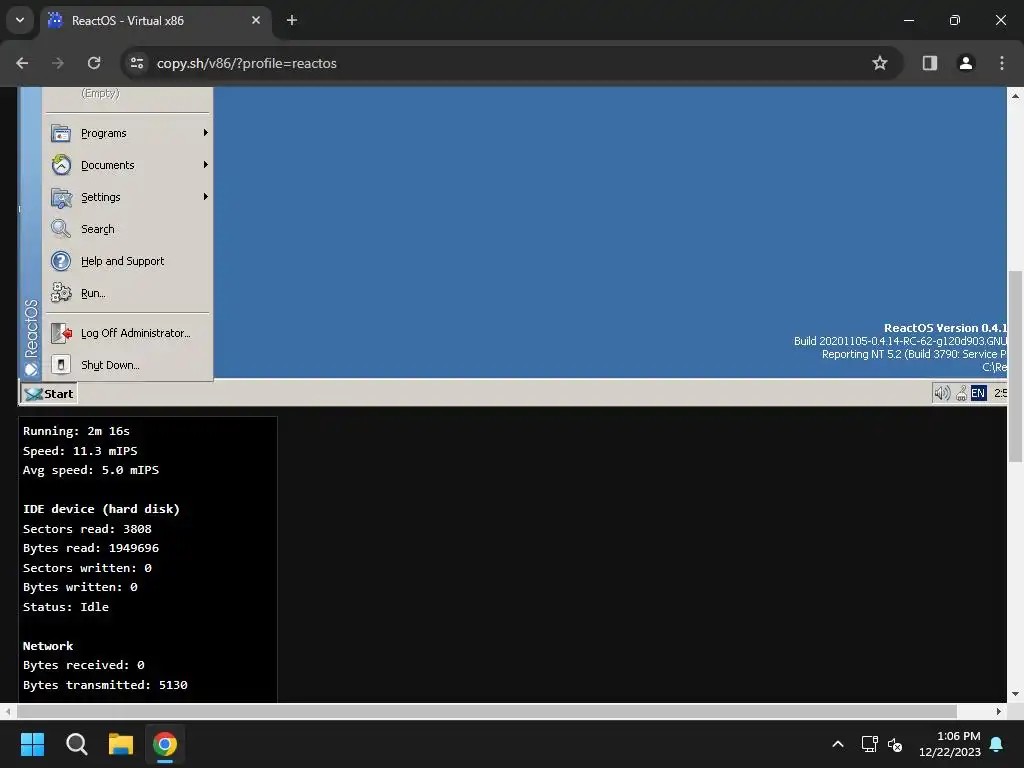Click the Help question mark icon
Viewport: 1024px width, 768px height.
tap(61, 261)
